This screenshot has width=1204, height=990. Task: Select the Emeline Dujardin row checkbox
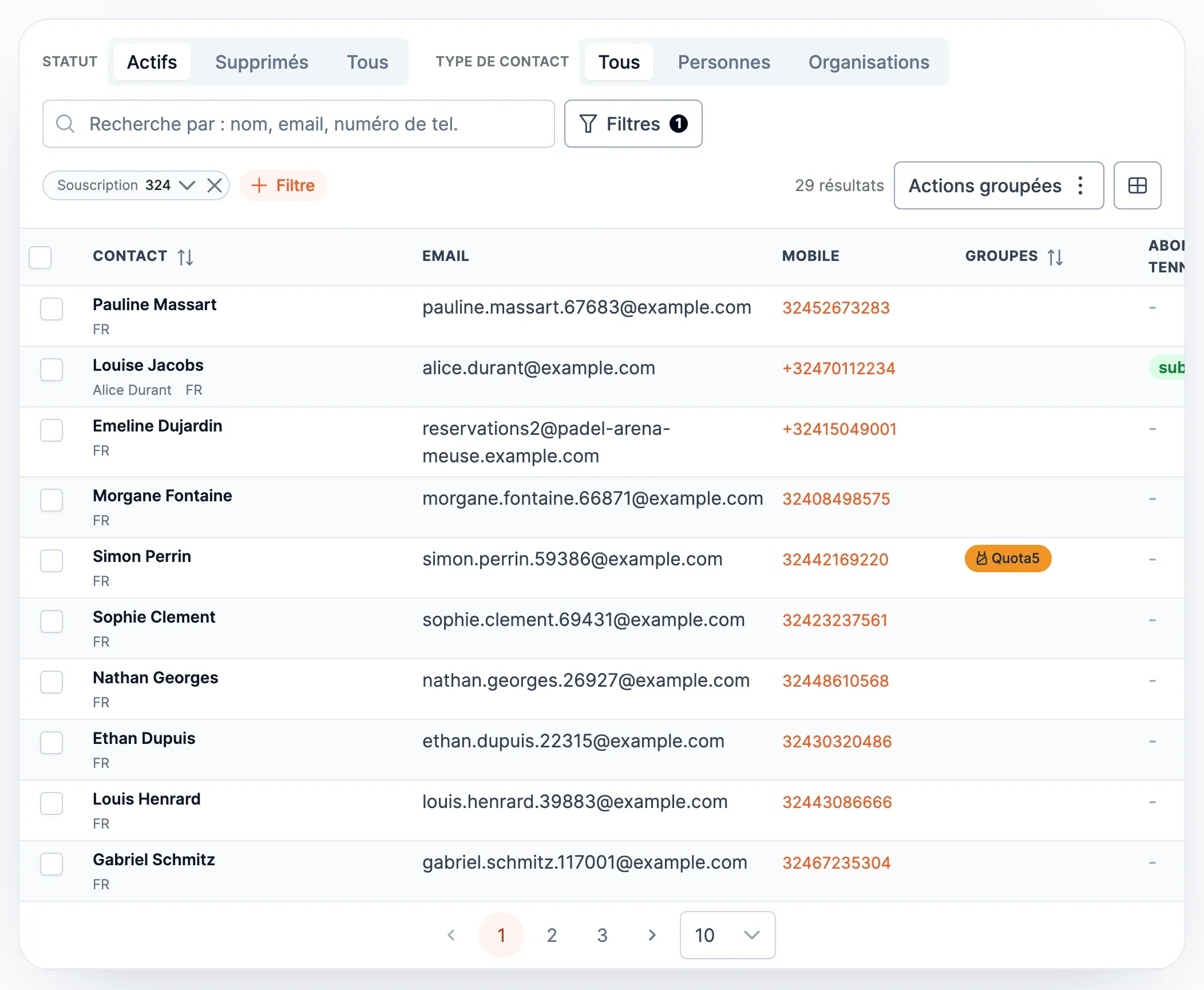(52, 430)
